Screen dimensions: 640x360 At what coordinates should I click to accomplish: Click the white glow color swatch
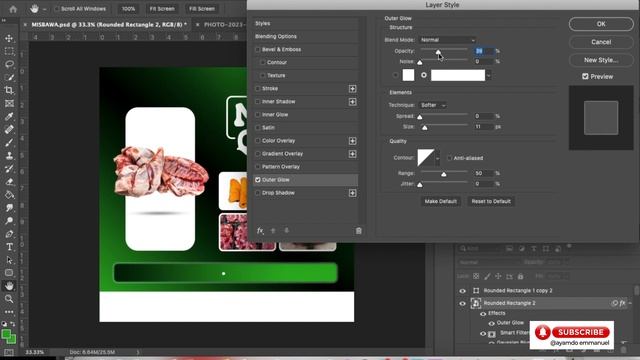[x=408, y=75]
